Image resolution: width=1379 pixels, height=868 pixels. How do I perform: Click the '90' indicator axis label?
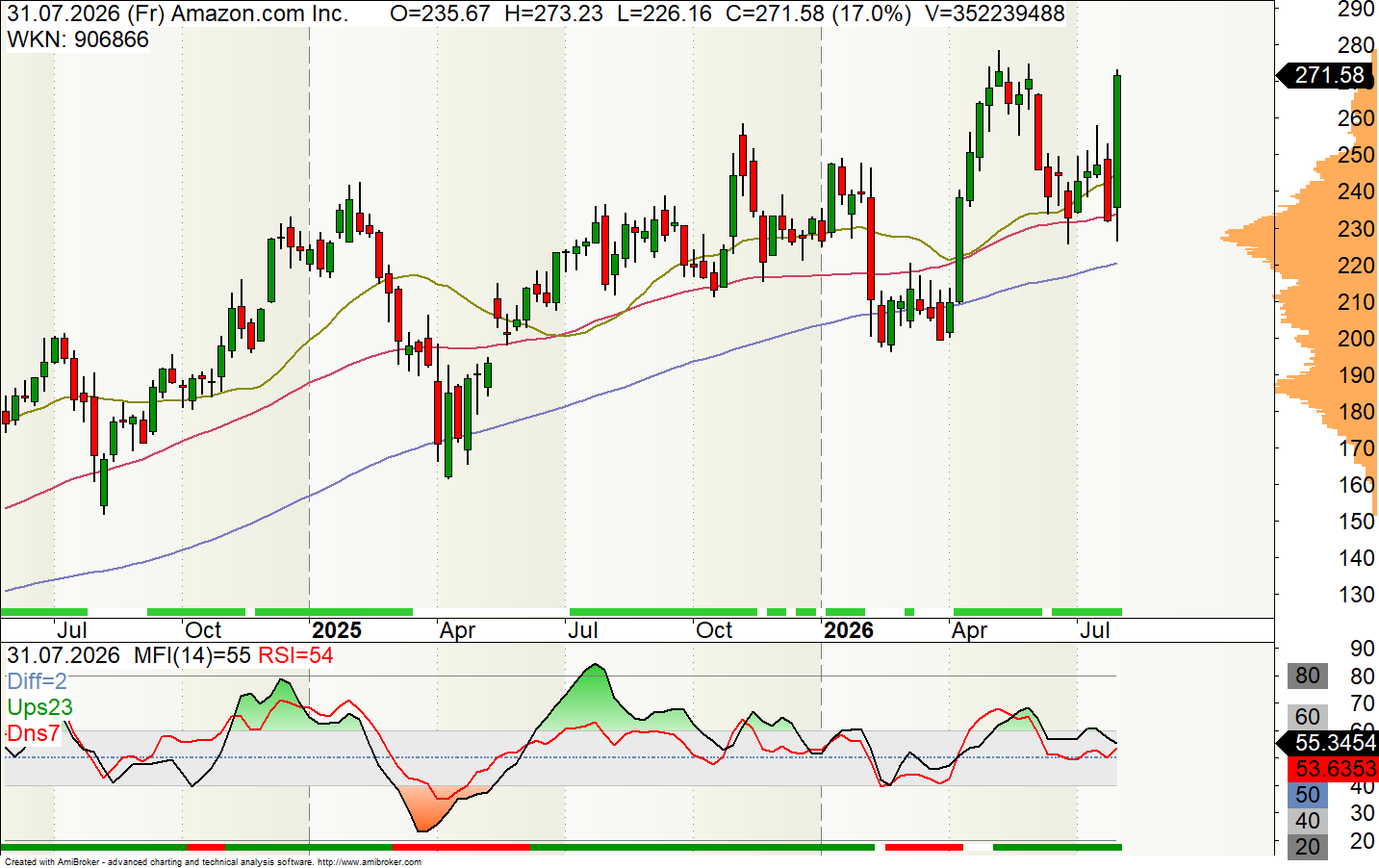[x=1362, y=649]
